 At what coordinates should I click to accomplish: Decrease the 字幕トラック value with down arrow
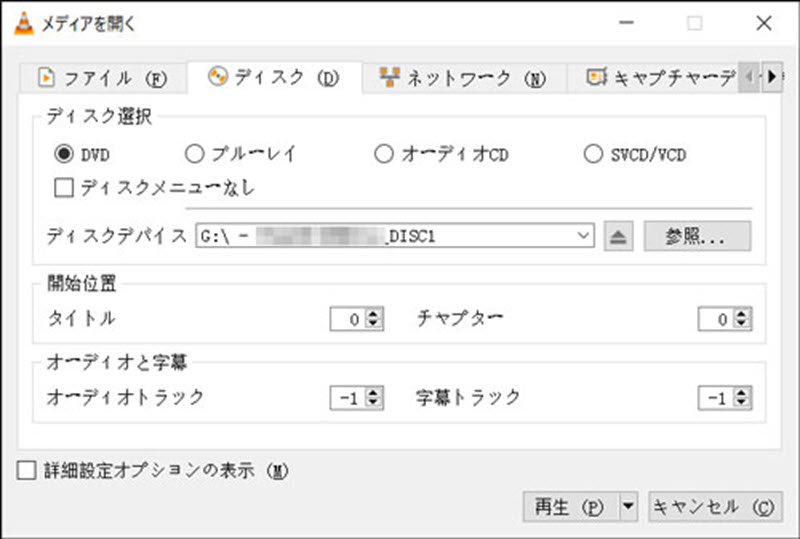point(741,403)
